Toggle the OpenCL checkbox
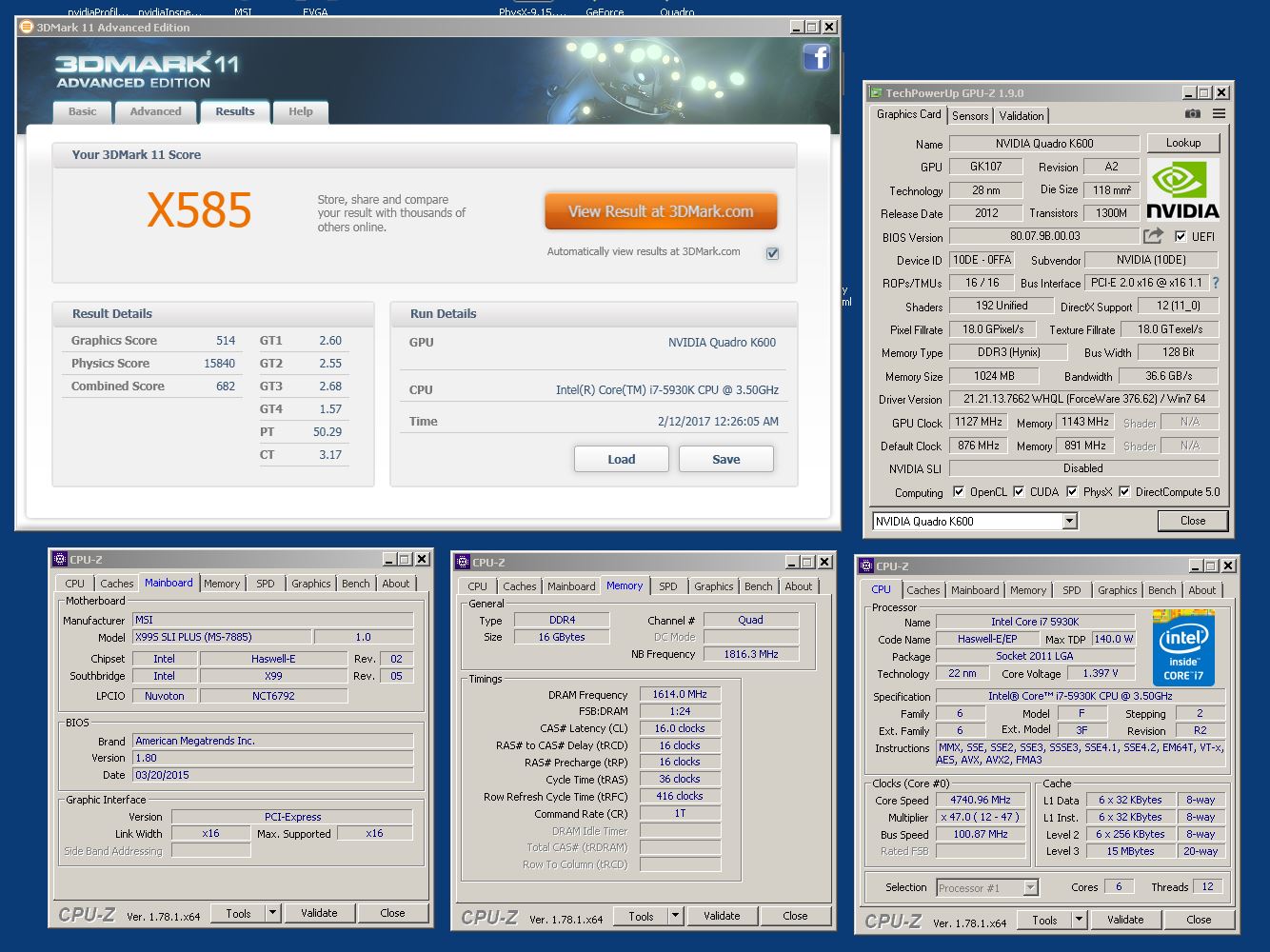Viewport: 1270px width, 952px height. 959,492
